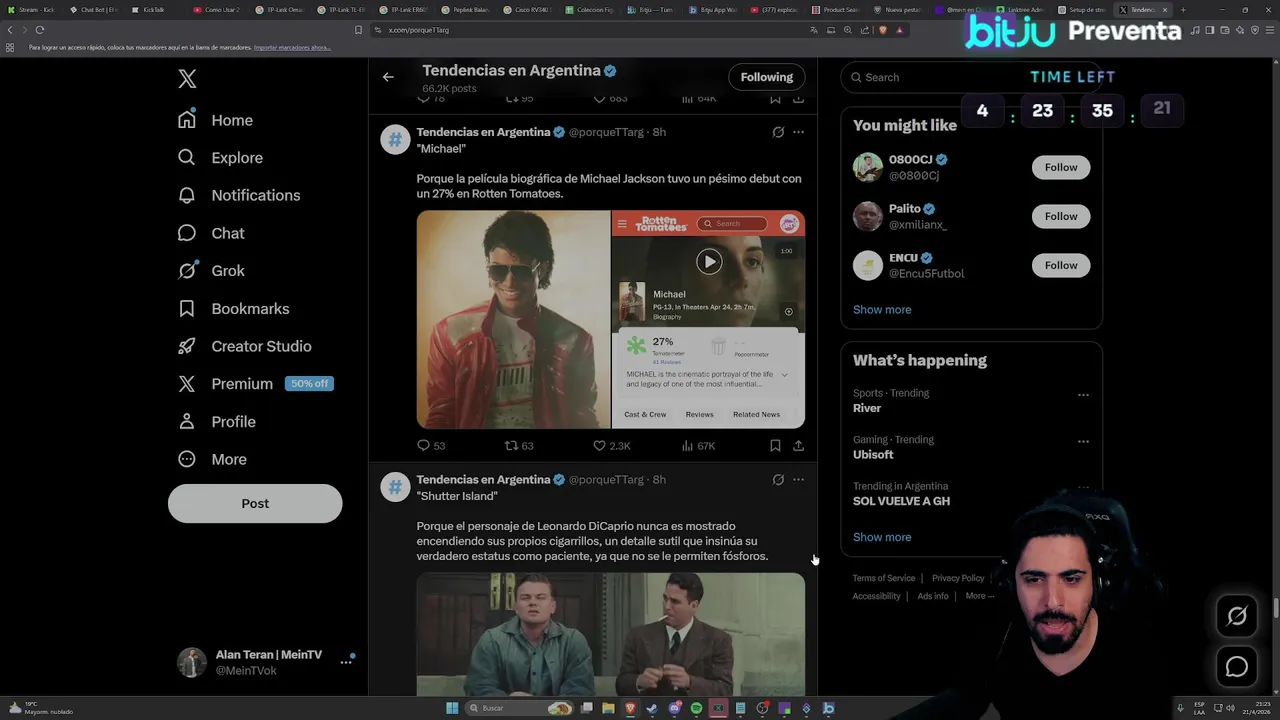Open Bookmarks in the sidebar
1280x720 pixels.
pyautogui.click(x=233, y=309)
